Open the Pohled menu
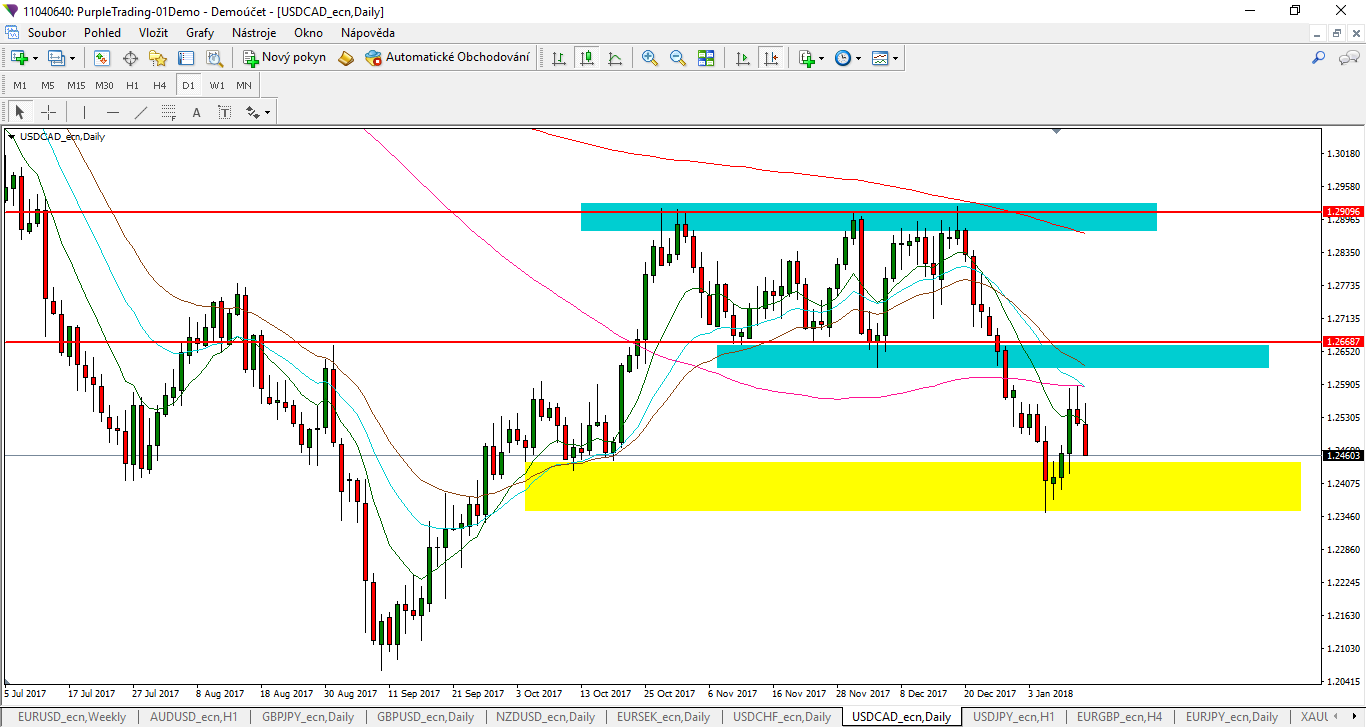 (x=102, y=32)
